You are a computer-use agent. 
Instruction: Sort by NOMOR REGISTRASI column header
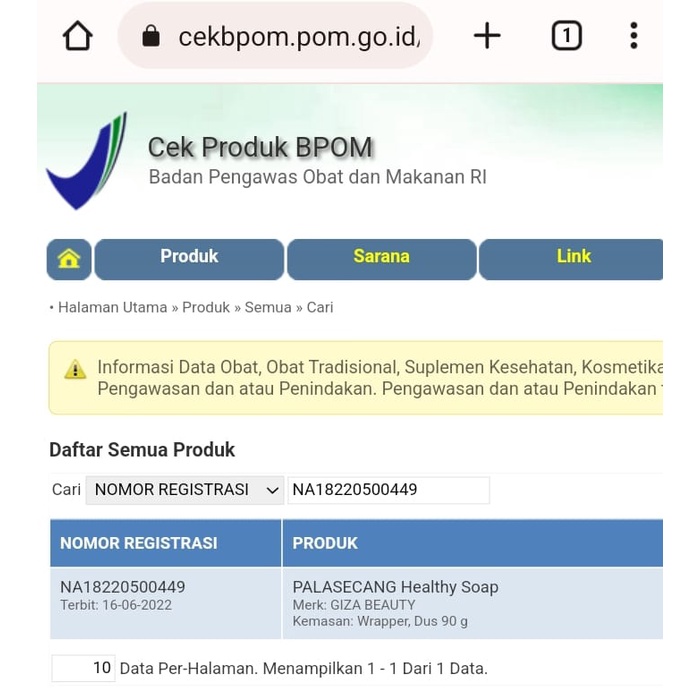pyautogui.click(x=139, y=543)
